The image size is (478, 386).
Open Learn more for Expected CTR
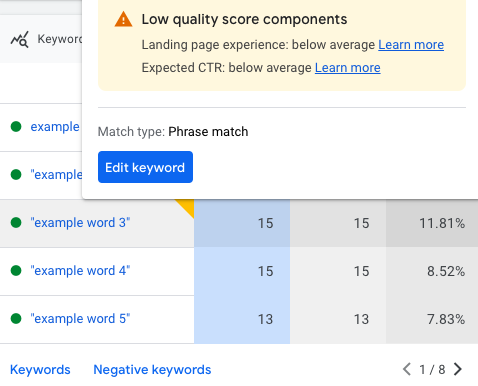point(348,68)
